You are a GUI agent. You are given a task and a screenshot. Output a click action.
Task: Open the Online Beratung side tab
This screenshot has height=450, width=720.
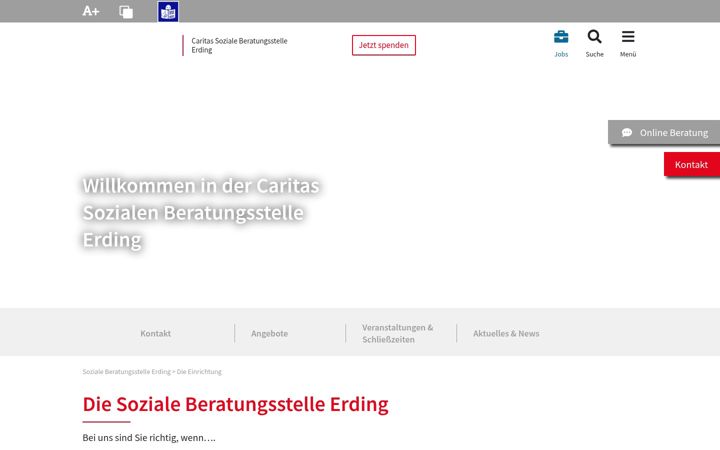click(x=664, y=132)
